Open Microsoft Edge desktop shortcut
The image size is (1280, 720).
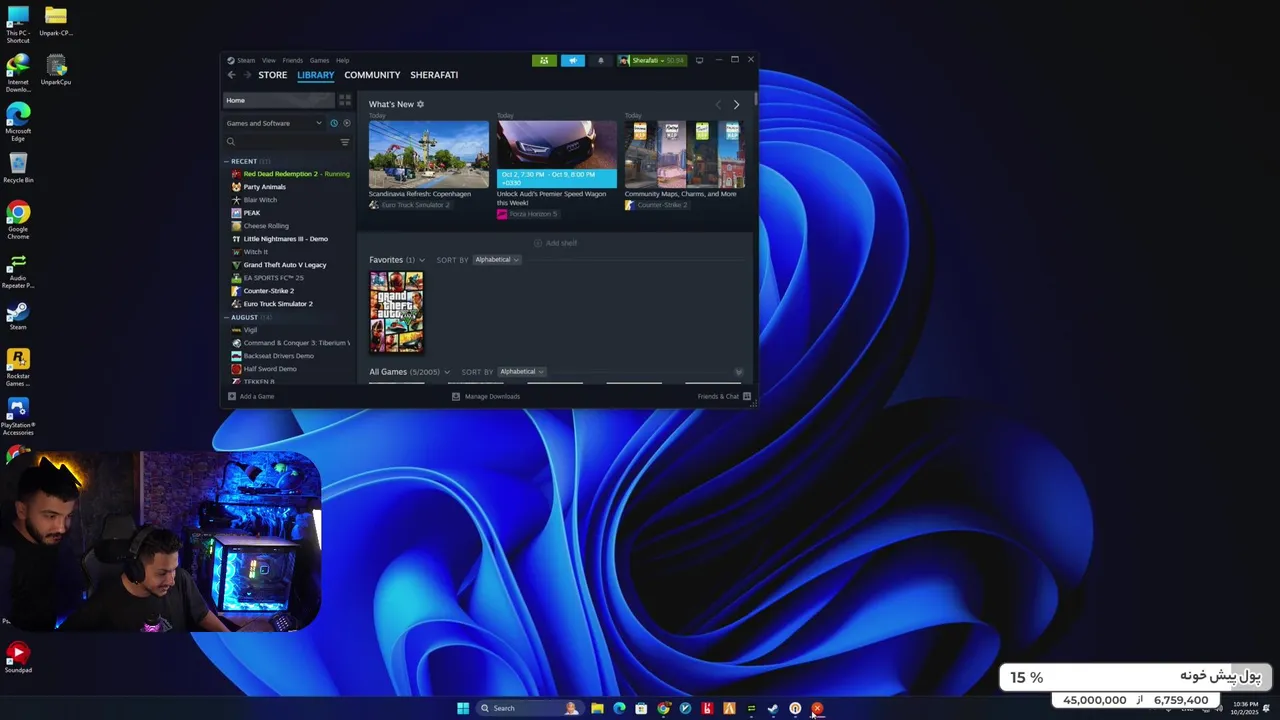pyautogui.click(x=18, y=122)
